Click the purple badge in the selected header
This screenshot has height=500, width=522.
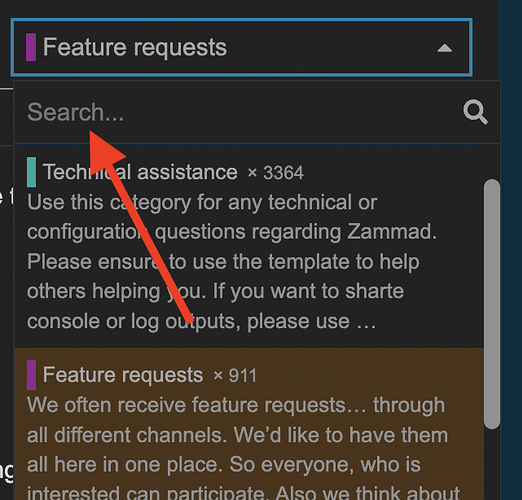tap(31, 47)
